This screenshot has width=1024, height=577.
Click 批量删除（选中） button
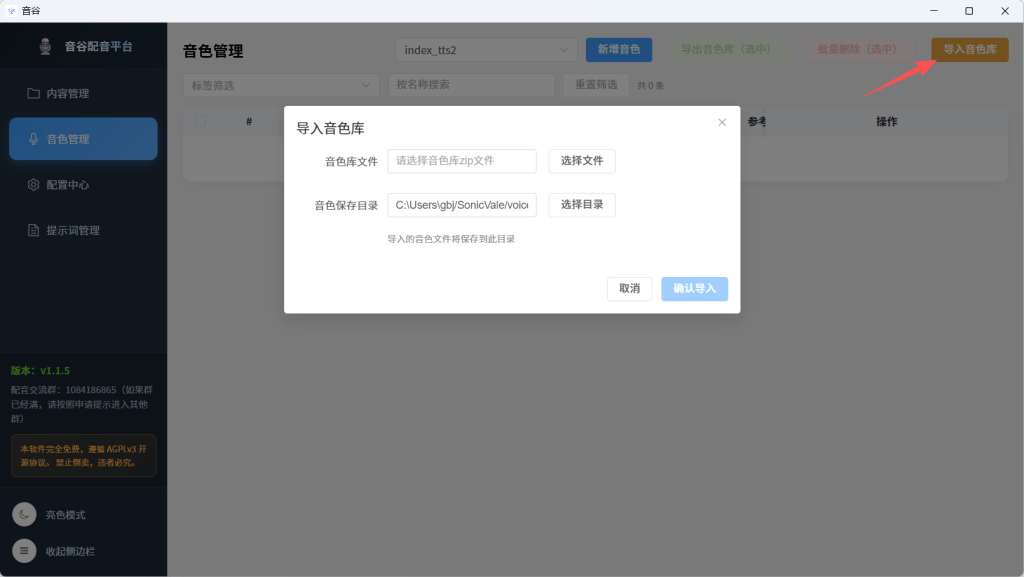pos(857,50)
